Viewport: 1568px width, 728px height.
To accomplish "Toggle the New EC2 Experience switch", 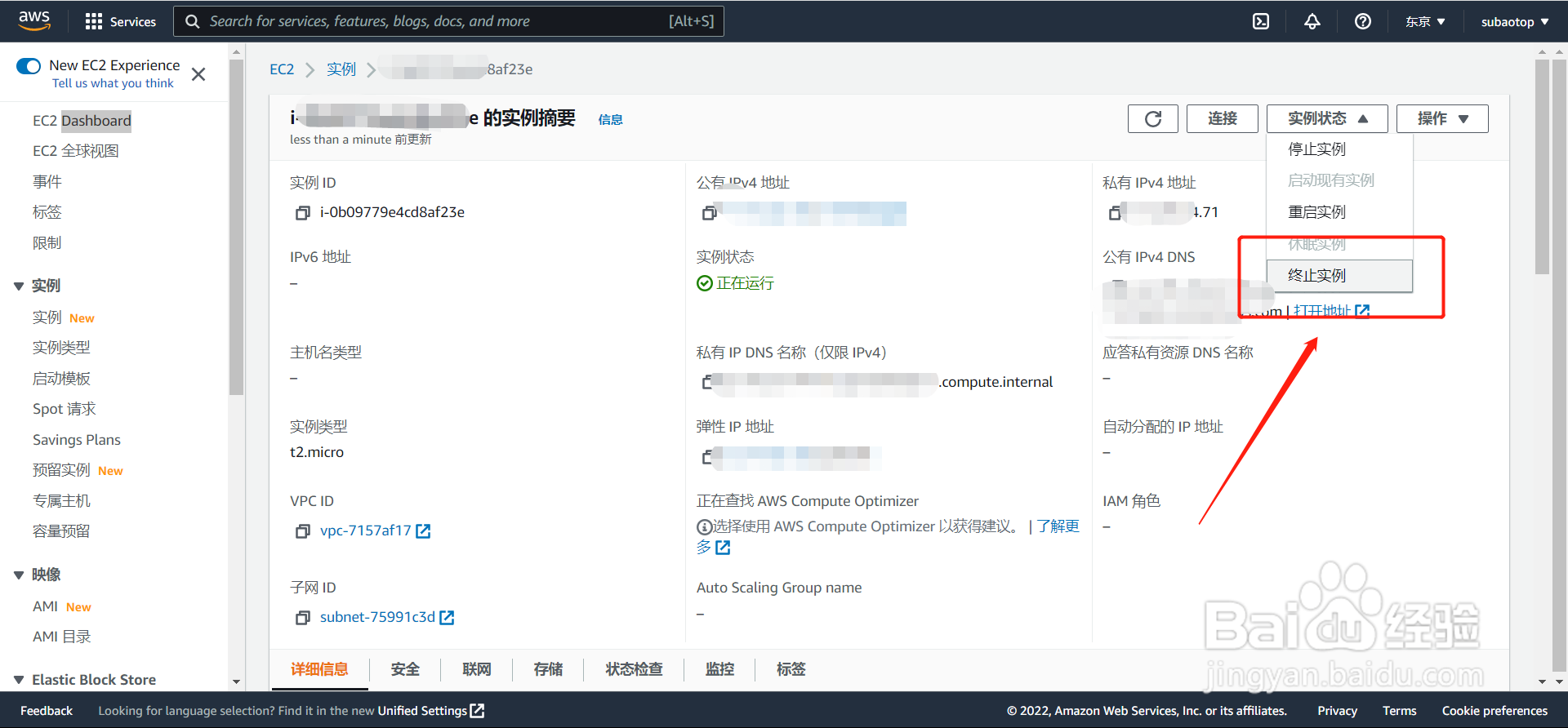I will pos(29,65).
